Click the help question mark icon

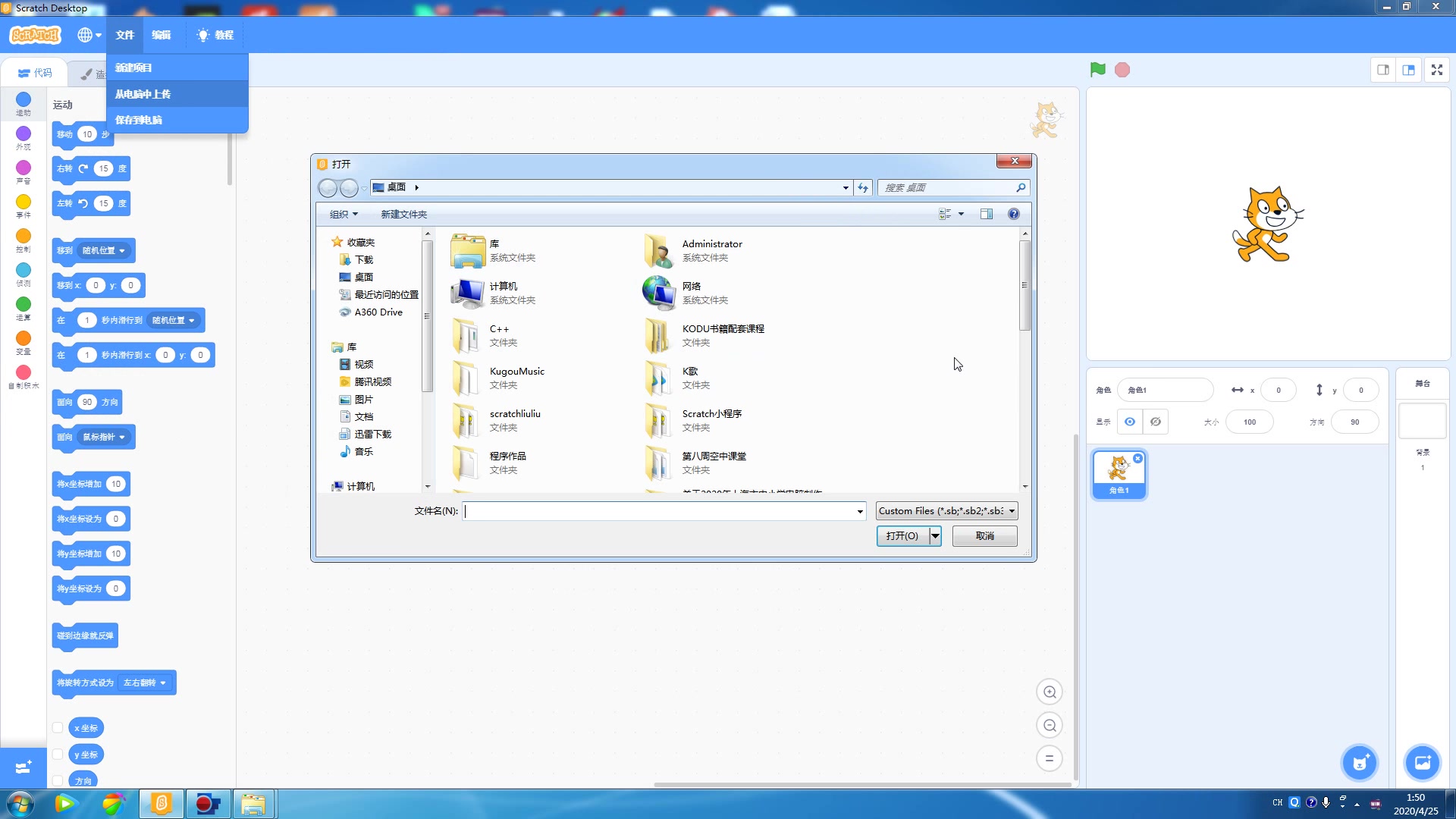pos(1013,214)
